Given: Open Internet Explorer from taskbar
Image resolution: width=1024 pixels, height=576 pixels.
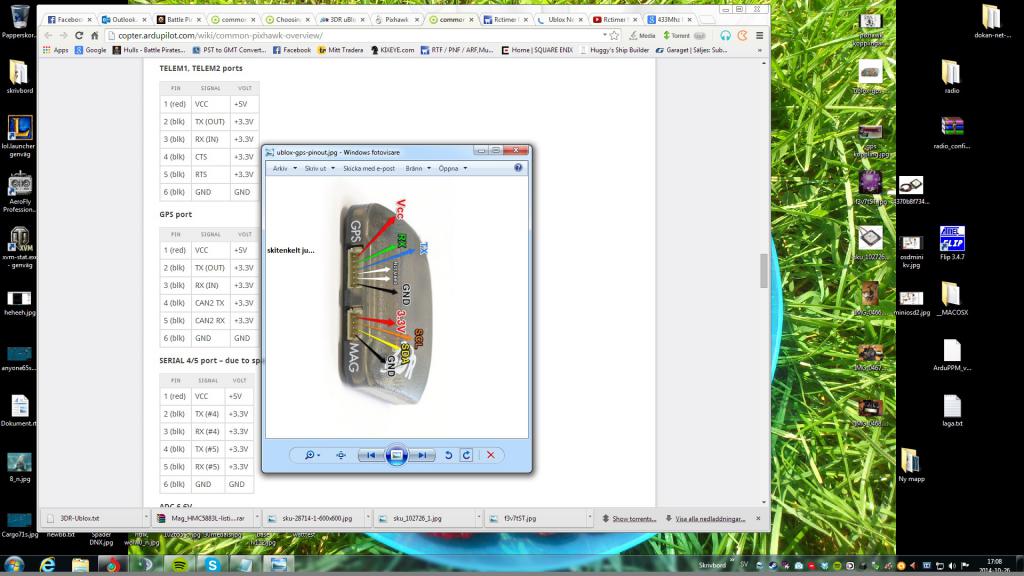Looking at the screenshot, I should 48,564.
